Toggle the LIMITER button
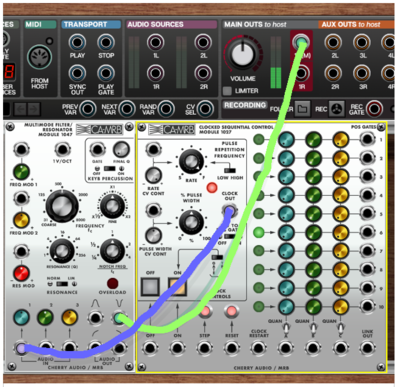The height and width of the screenshot is (387, 400). tap(227, 91)
